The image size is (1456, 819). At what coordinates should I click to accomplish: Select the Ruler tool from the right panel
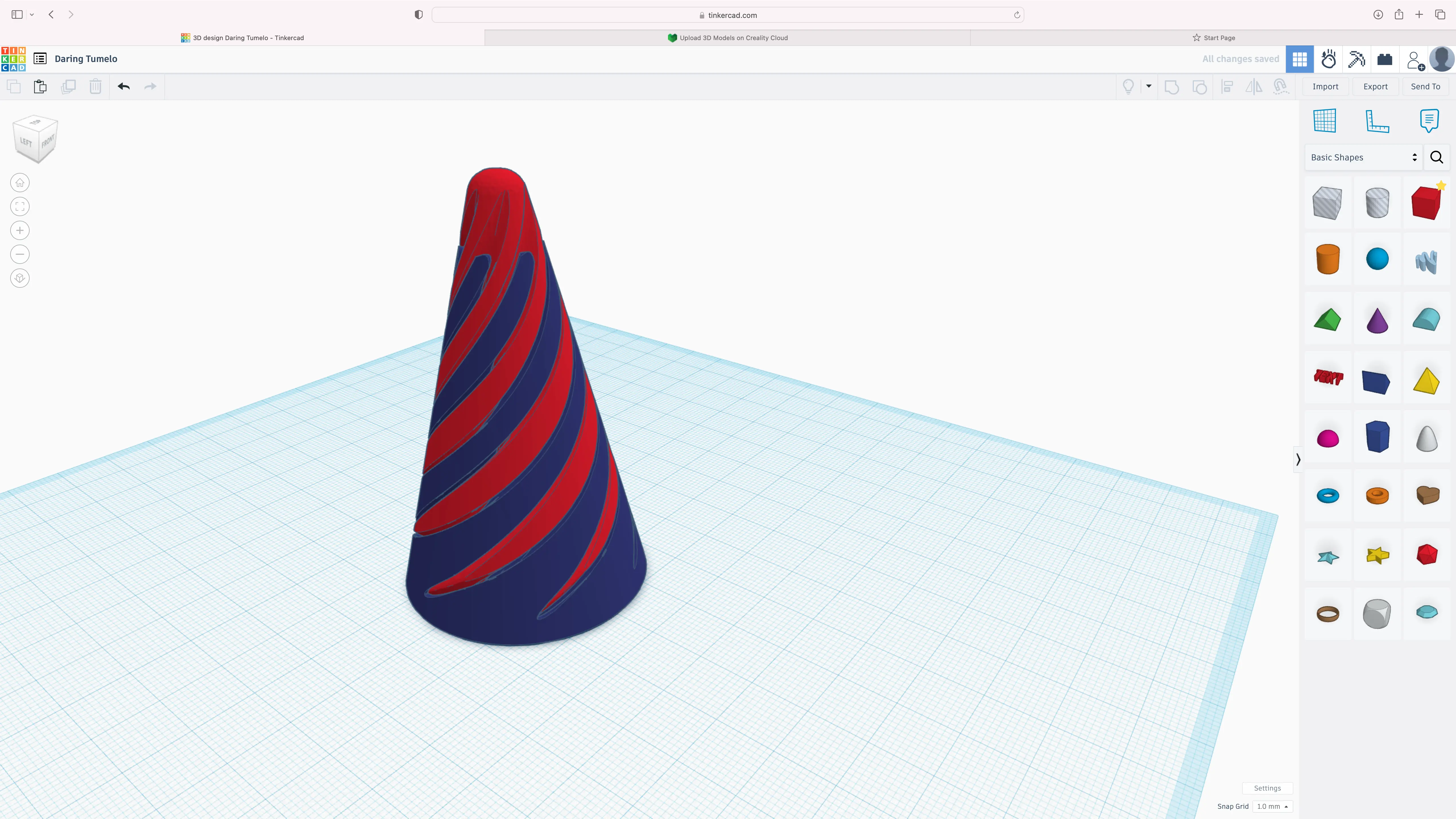1377,120
